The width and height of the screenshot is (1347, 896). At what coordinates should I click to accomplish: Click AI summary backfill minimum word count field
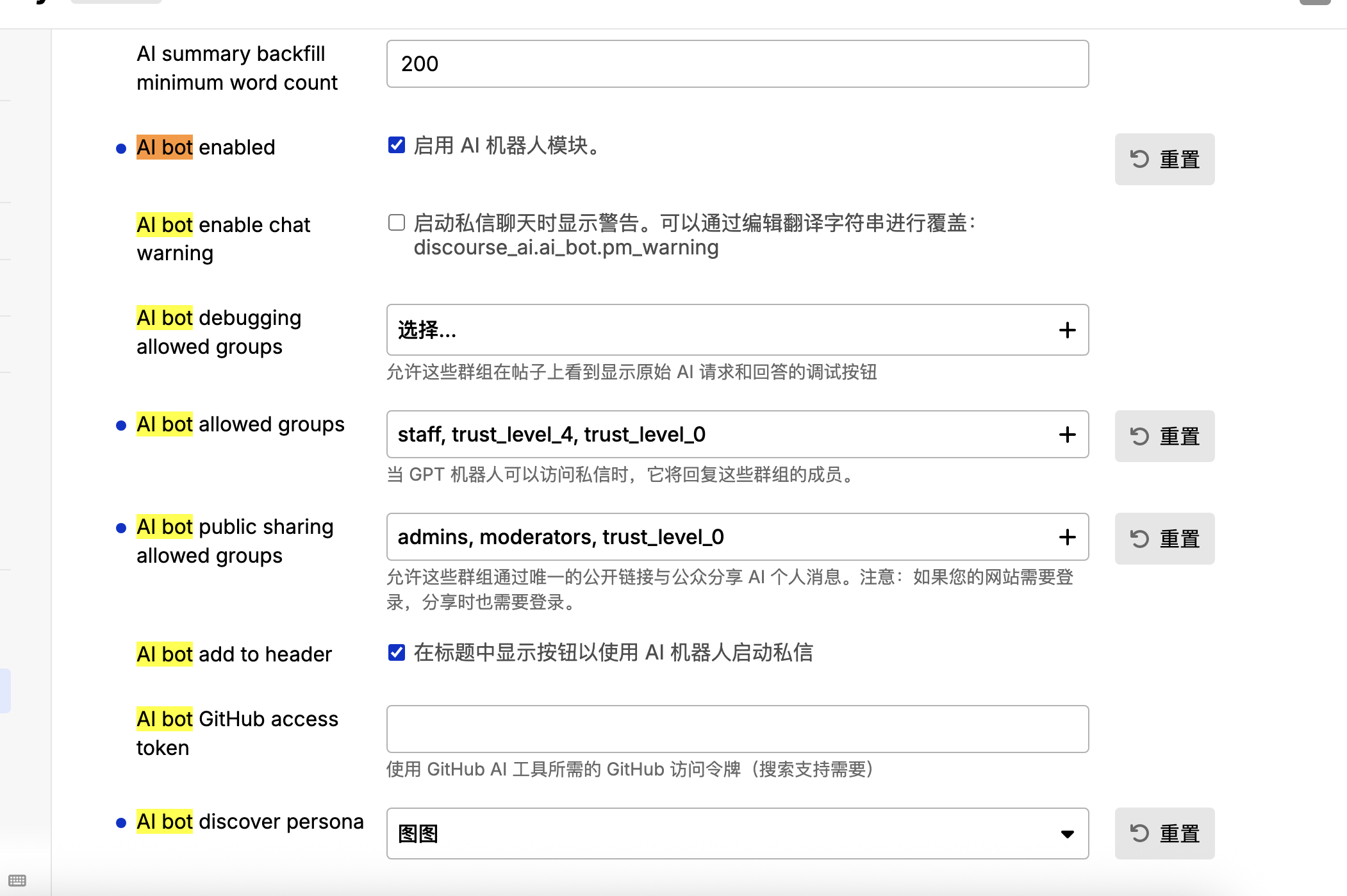[x=737, y=64]
